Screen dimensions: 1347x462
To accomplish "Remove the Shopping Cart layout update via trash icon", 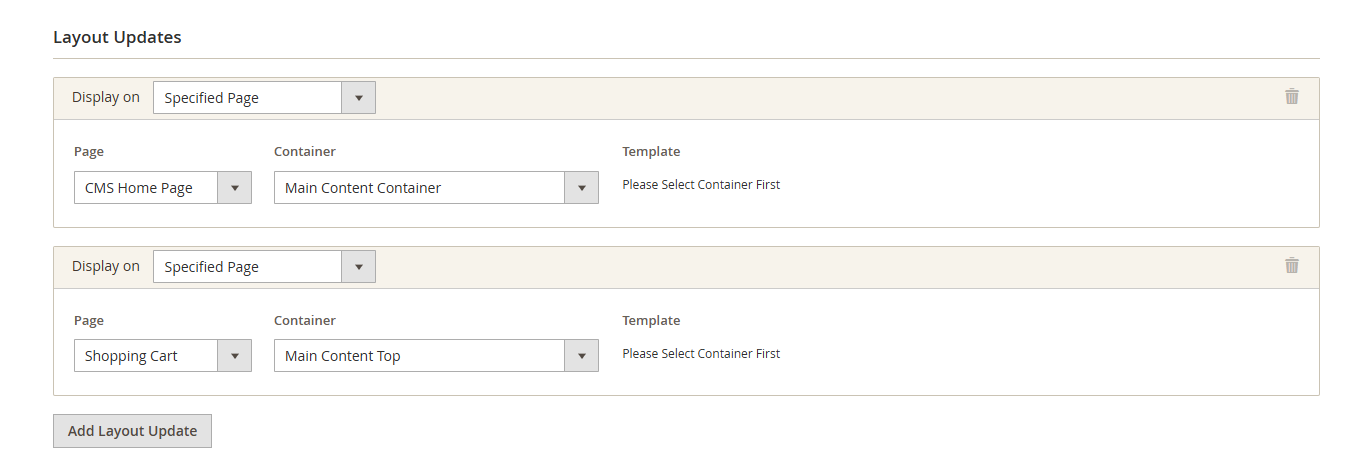I will point(1292,266).
